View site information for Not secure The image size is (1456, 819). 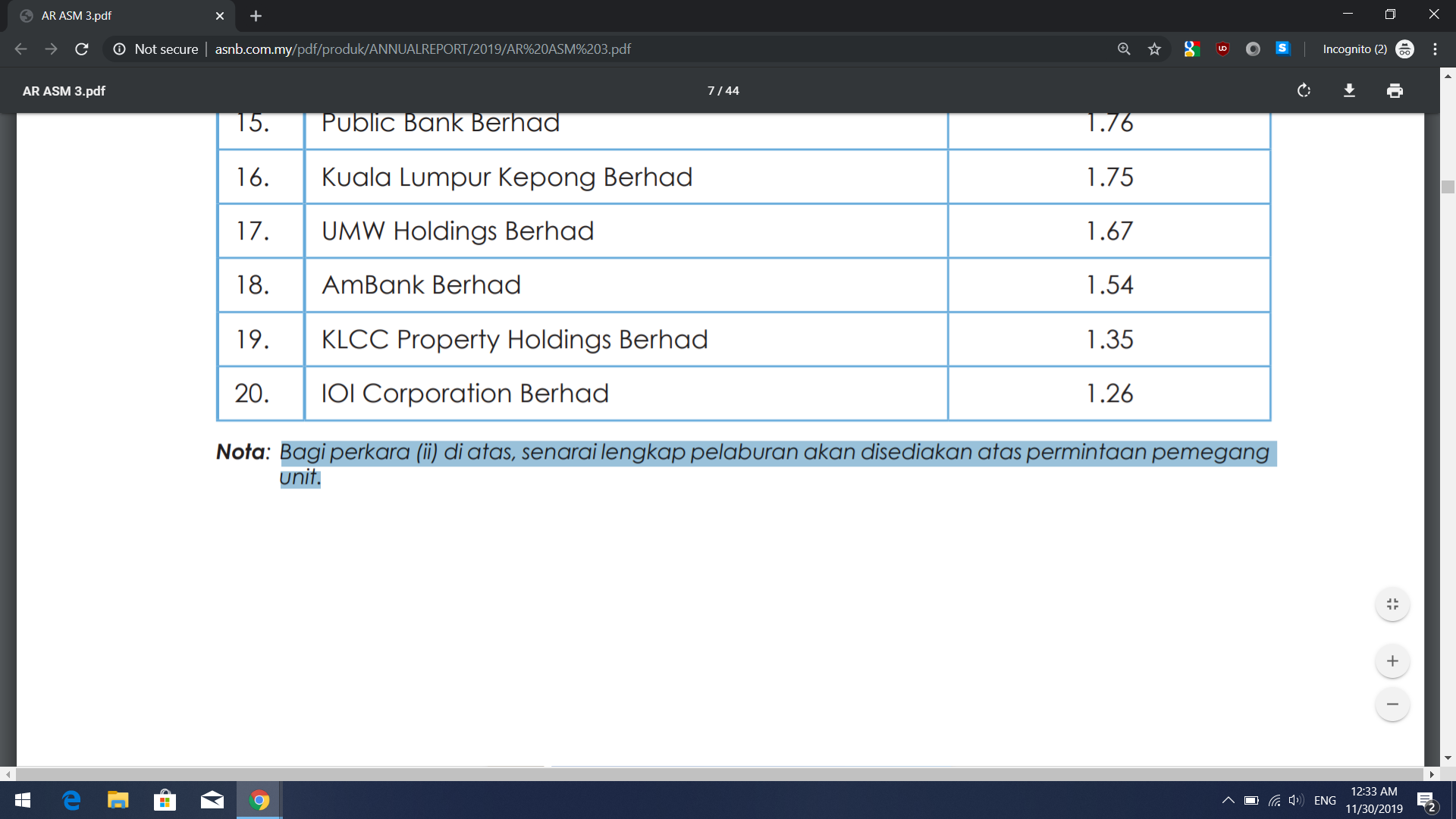click(155, 49)
